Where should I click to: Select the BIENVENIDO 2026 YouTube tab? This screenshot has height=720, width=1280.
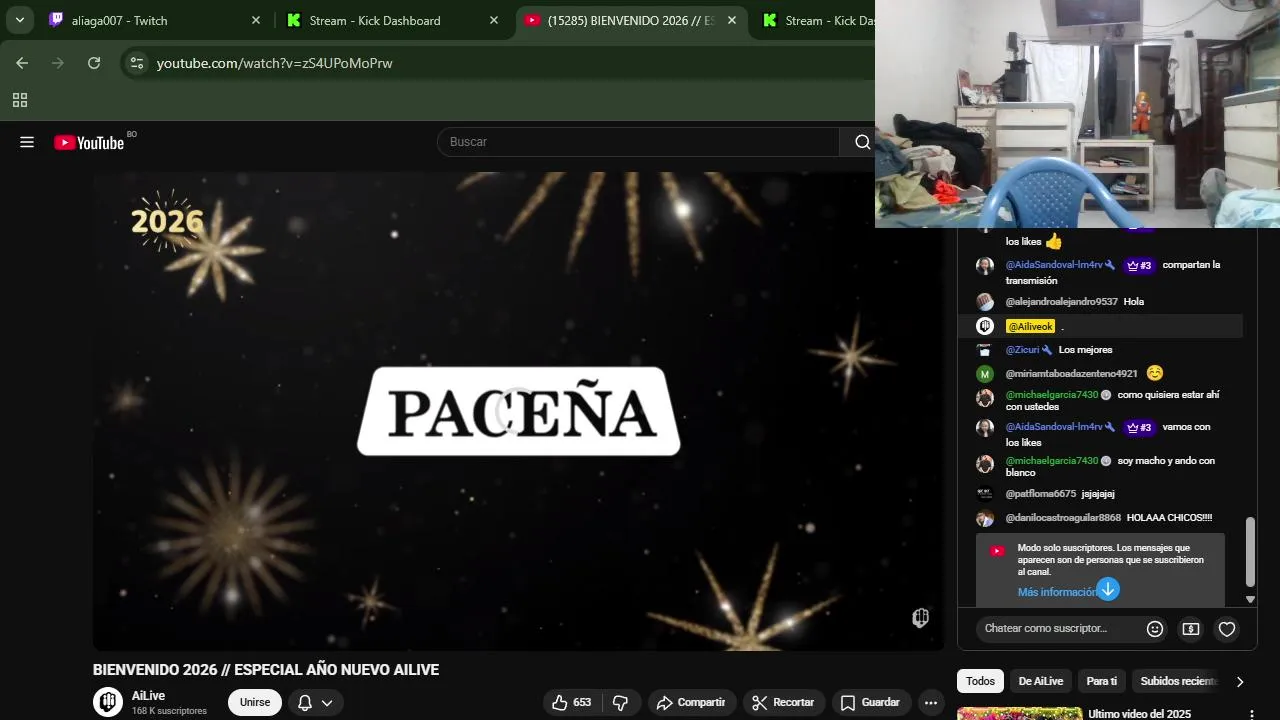[631, 20]
